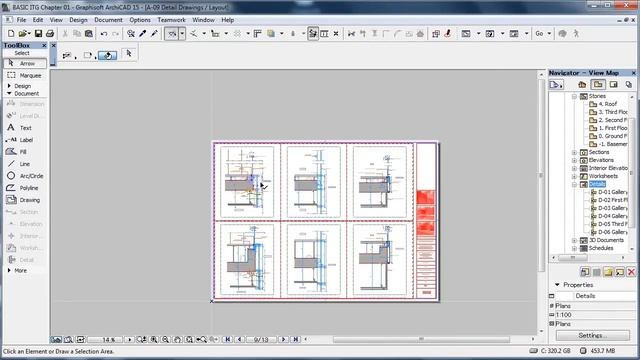The image size is (640, 360).
Task: Select the 4. Roof story view
Action: pyautogui.click(x=608, y=104)
